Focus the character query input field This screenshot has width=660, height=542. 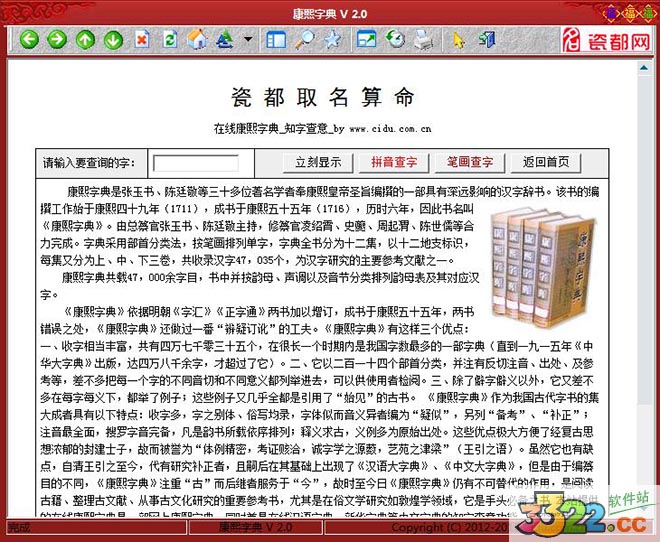tap(196, 163)
